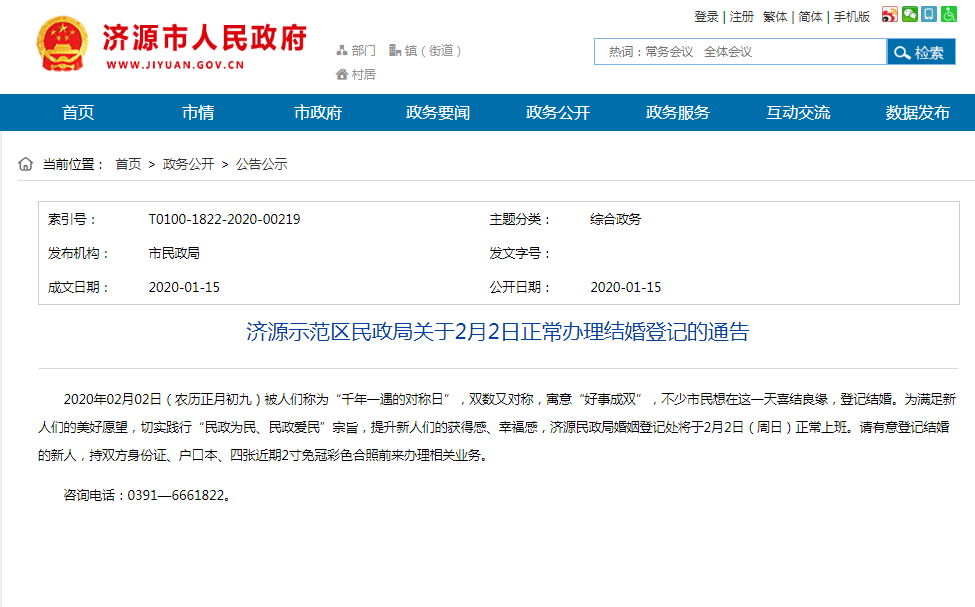Click the 注册 register link
The image size is (975, 607).
(741, 16)
